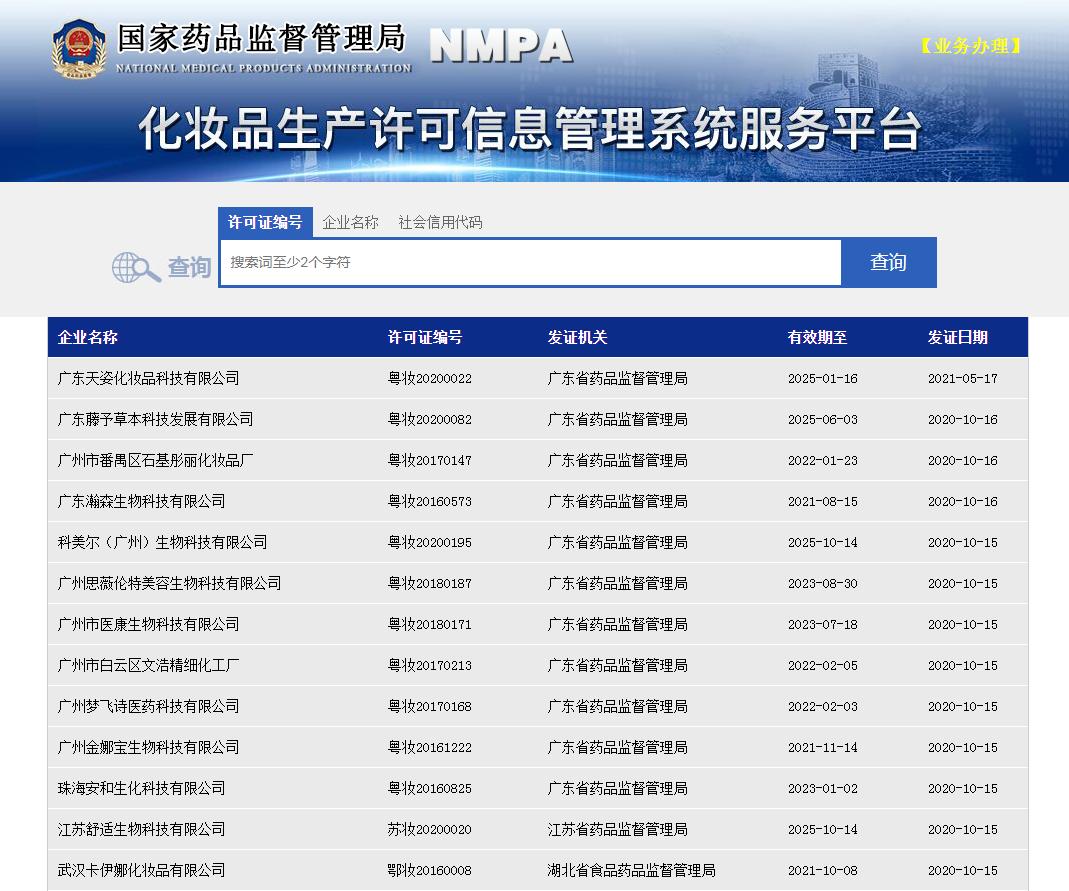The width and height of the screenshot is (1069, 891).
Task: Select the 许可证编号 search tab
Action: 264,222
